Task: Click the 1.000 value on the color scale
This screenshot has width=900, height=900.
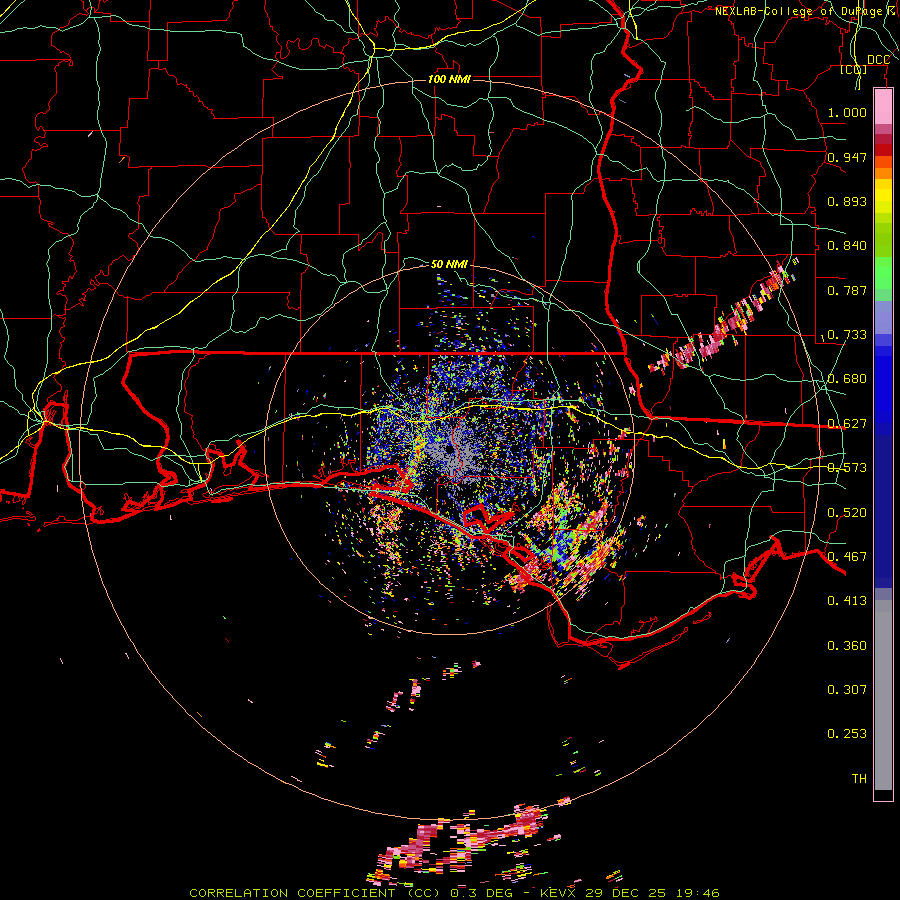Action: tap(847, 112)
